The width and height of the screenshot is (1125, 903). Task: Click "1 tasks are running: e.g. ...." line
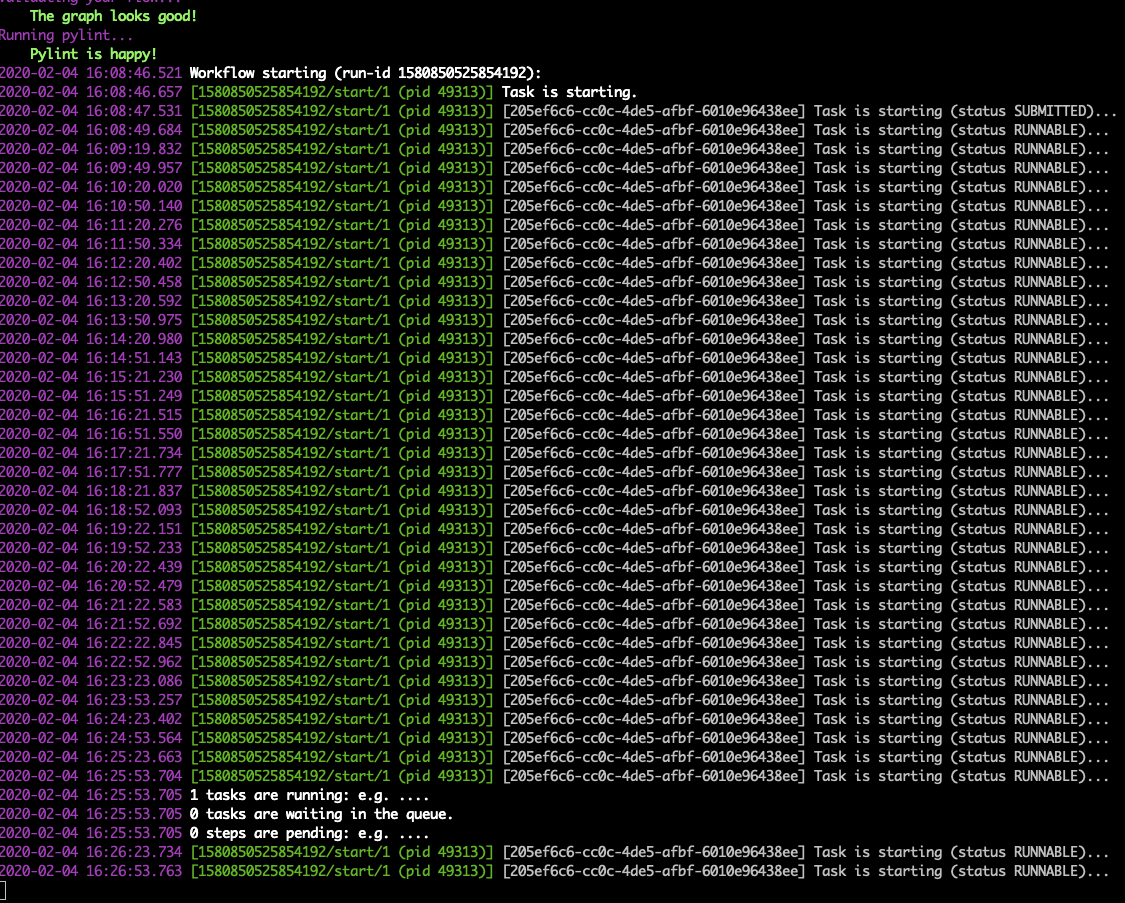309,795
